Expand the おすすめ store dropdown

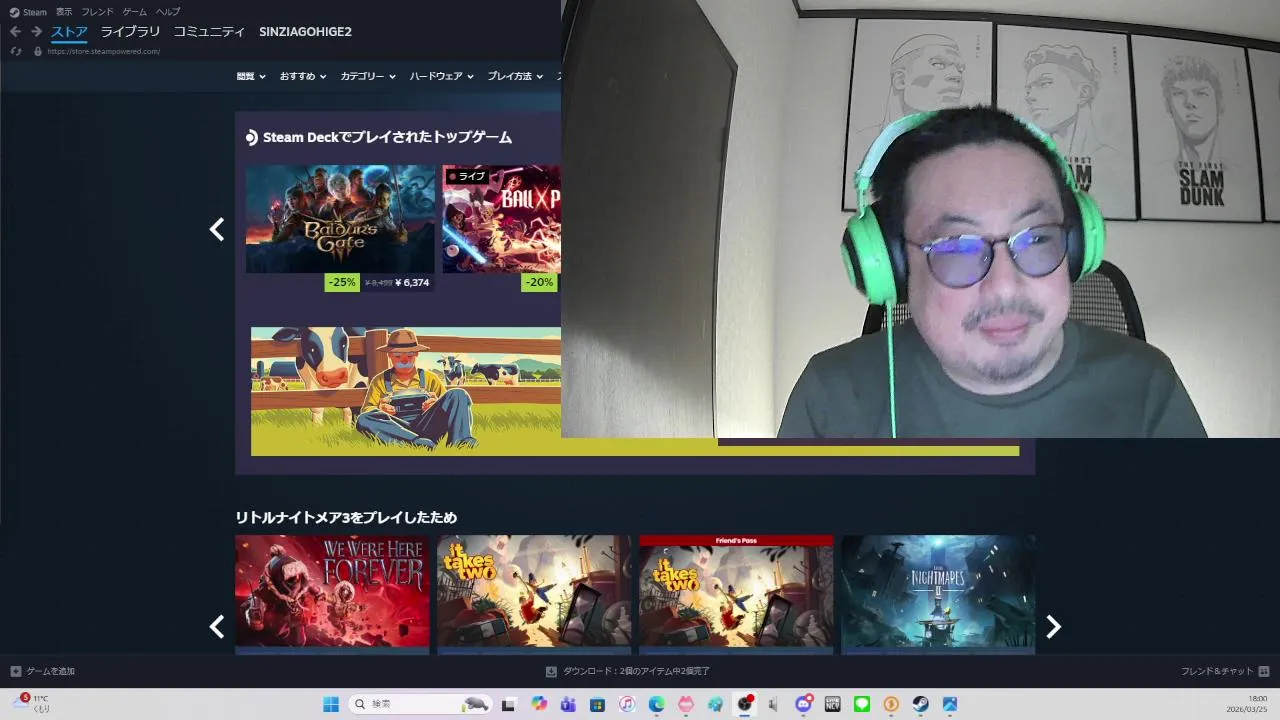click(x=303, y=76)
